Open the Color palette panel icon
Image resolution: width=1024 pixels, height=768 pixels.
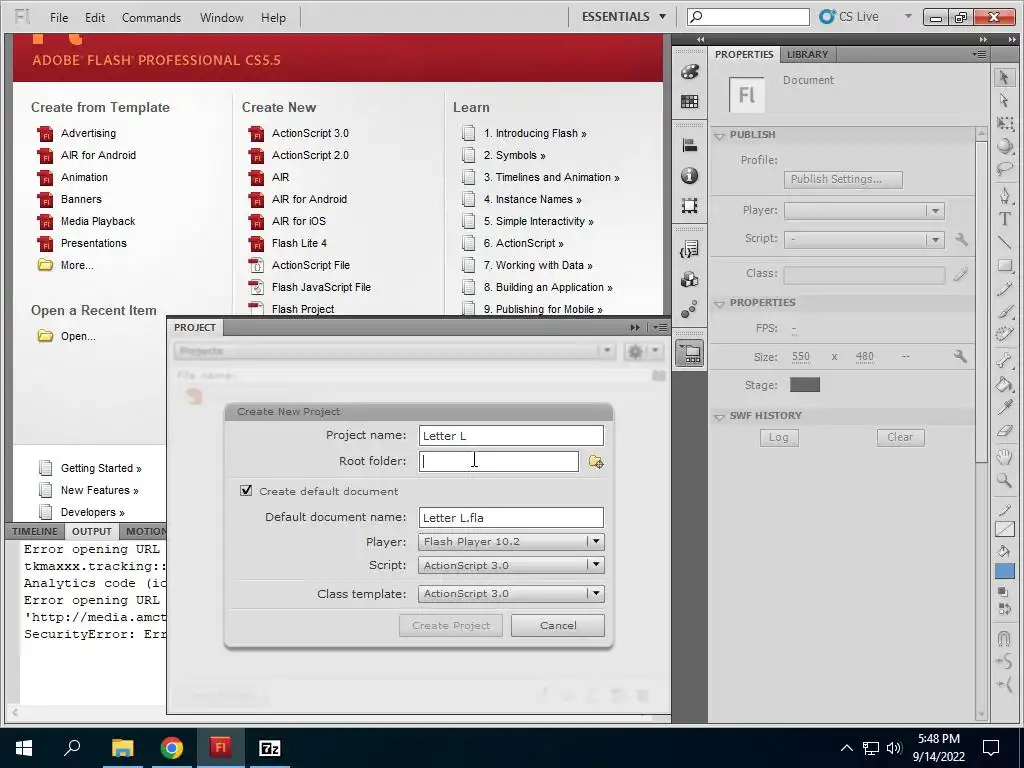[690, 72]
